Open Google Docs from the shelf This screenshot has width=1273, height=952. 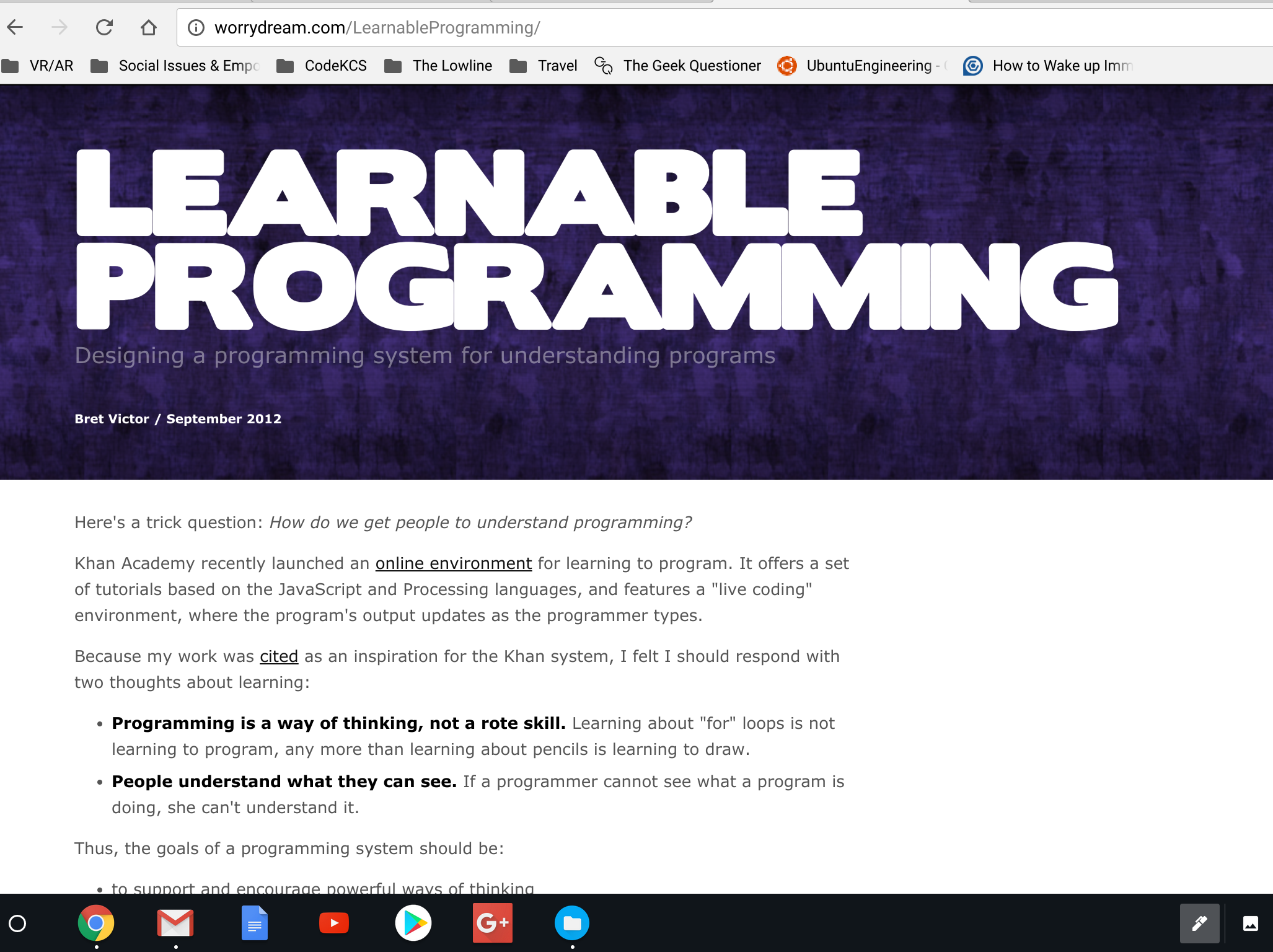(255, 923)
